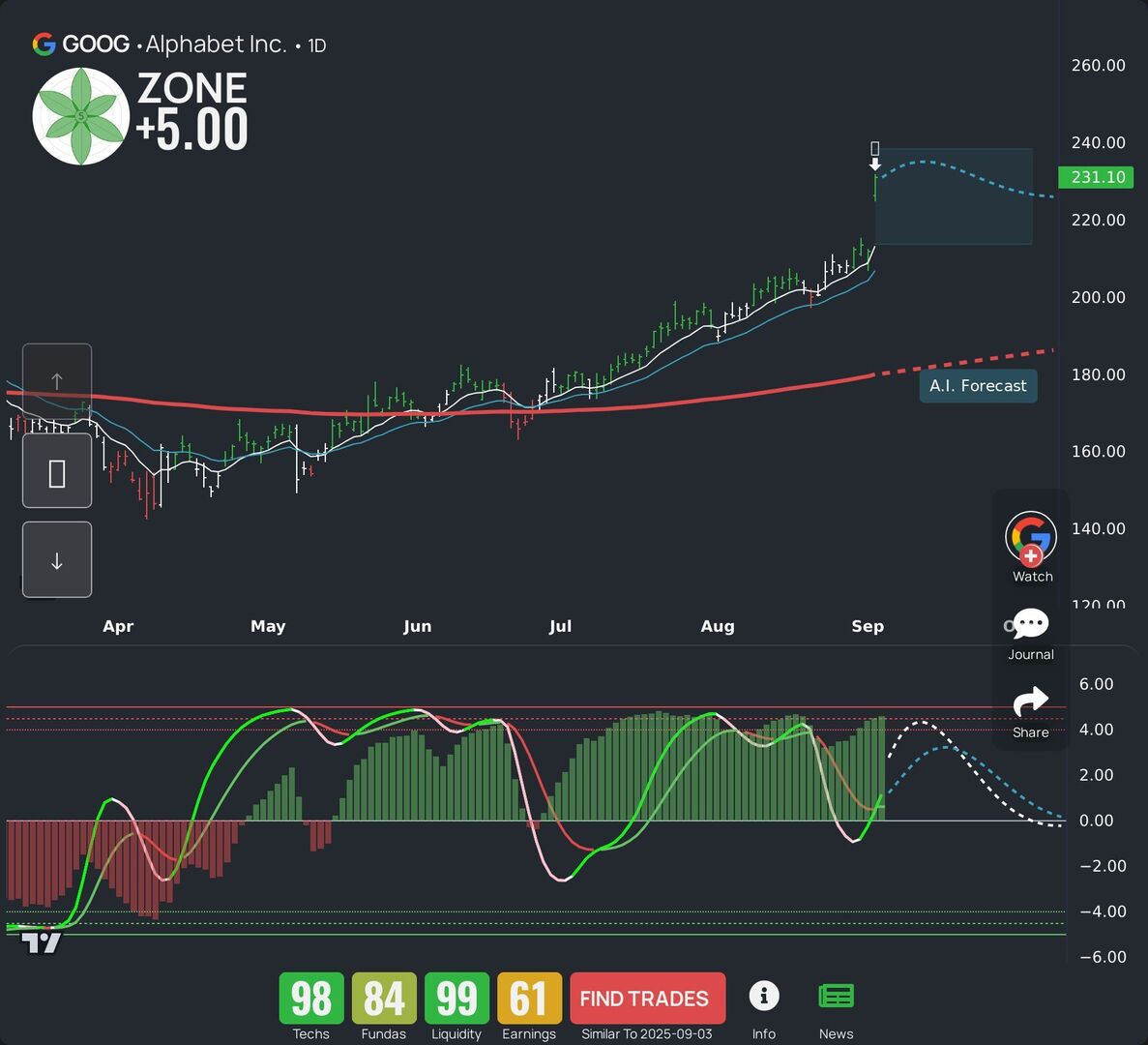Screen dimensions: 1148x1045
Task: Open the Earnings score 61
Action: 529,999
